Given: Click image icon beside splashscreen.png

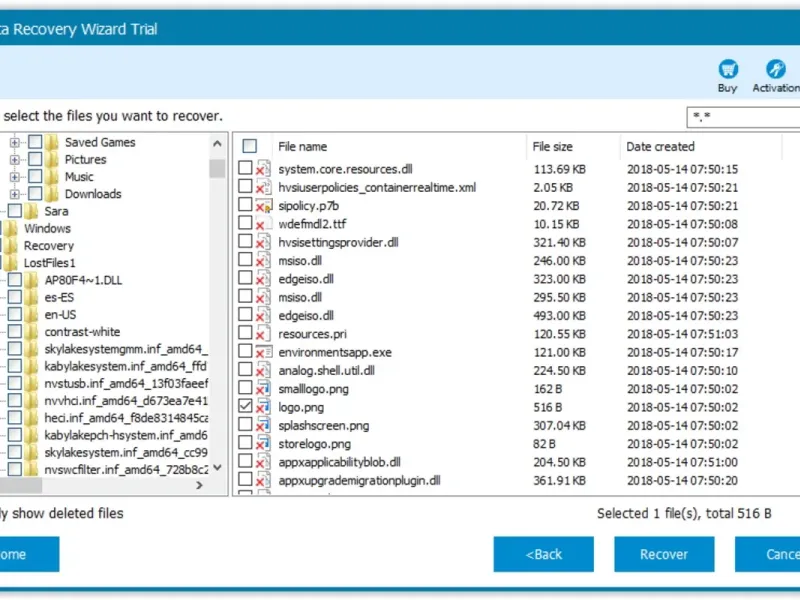Looking at the screenshot, I should click(x=263, y=425).
